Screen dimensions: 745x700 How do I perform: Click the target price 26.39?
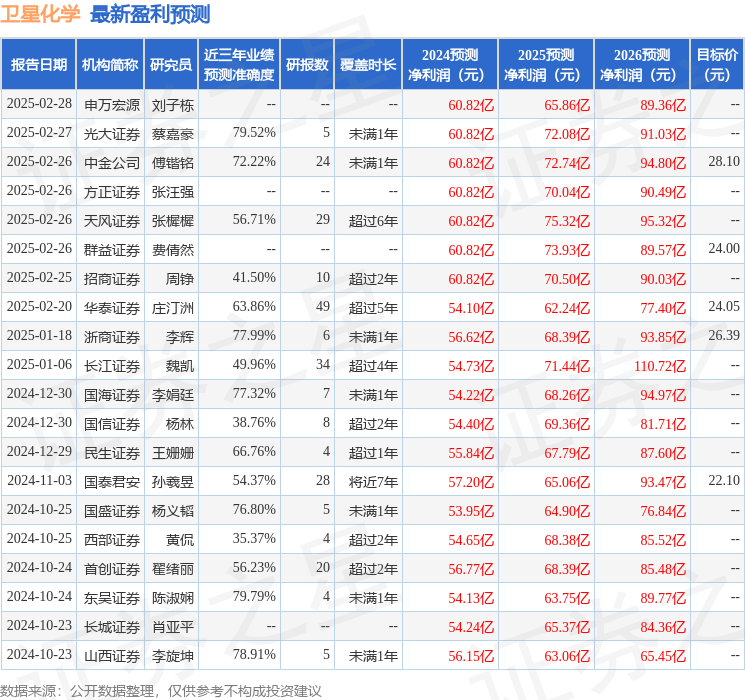coord(724,335)
